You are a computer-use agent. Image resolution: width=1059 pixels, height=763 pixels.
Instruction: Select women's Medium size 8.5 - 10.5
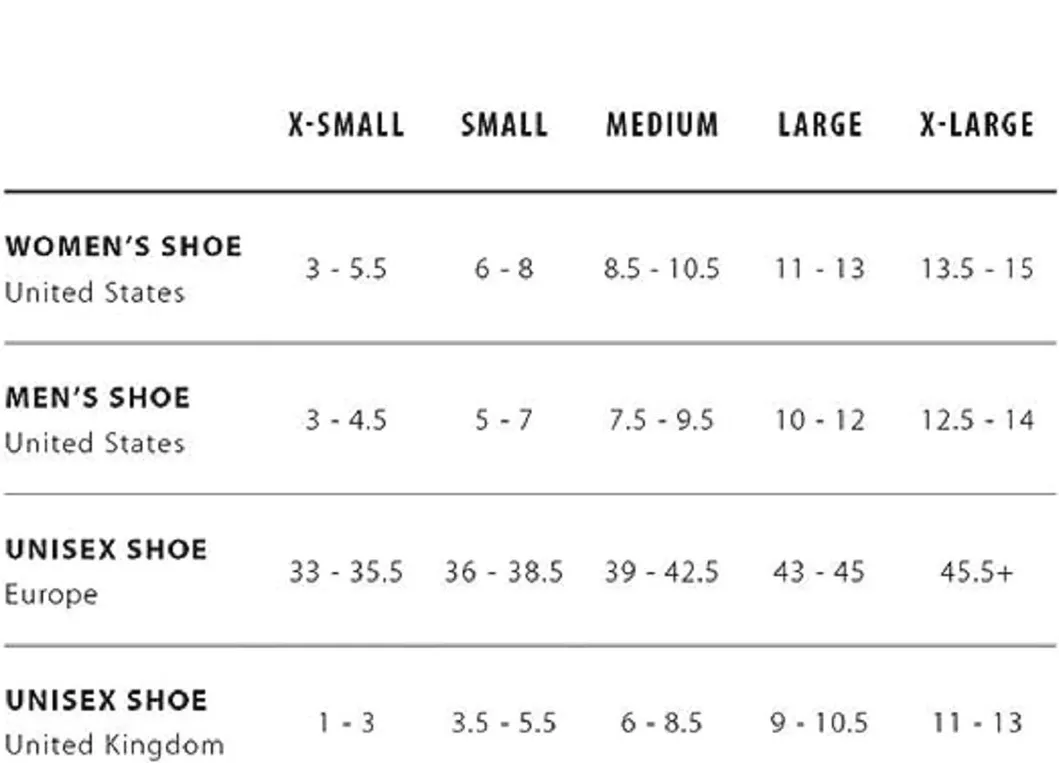[662, 269]
